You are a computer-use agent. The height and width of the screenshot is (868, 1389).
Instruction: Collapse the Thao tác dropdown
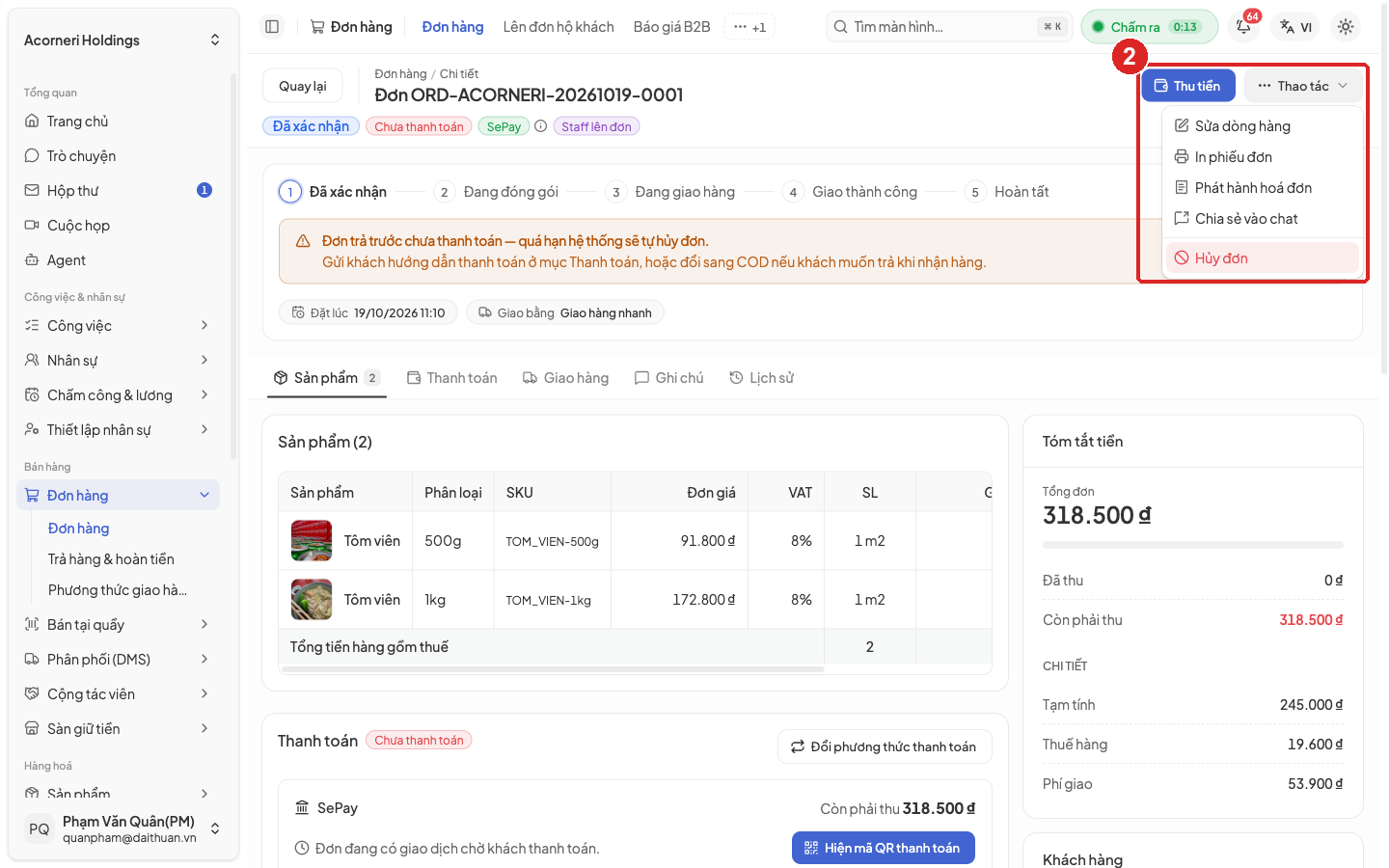coord(1303,86)
